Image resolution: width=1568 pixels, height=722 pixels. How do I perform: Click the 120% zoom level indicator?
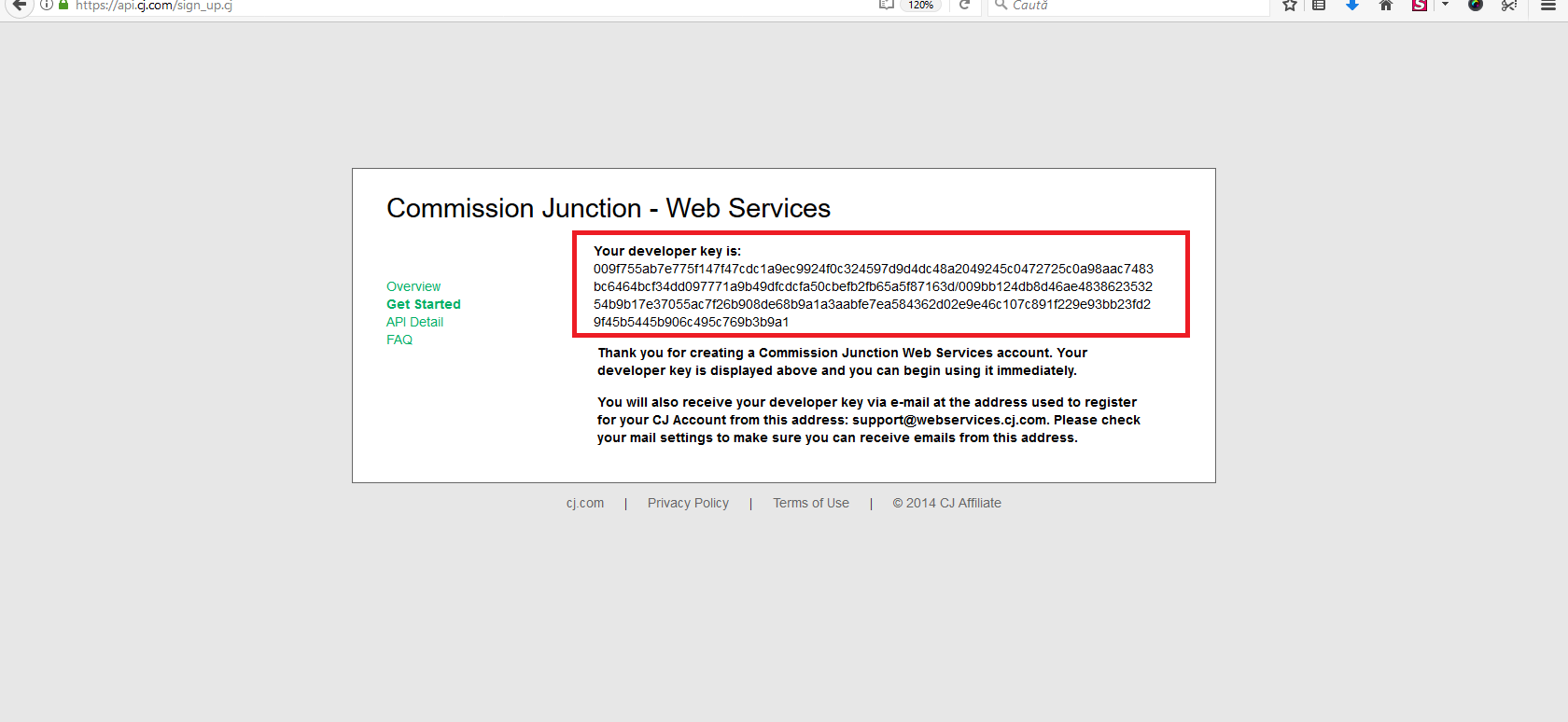point(920,5)
